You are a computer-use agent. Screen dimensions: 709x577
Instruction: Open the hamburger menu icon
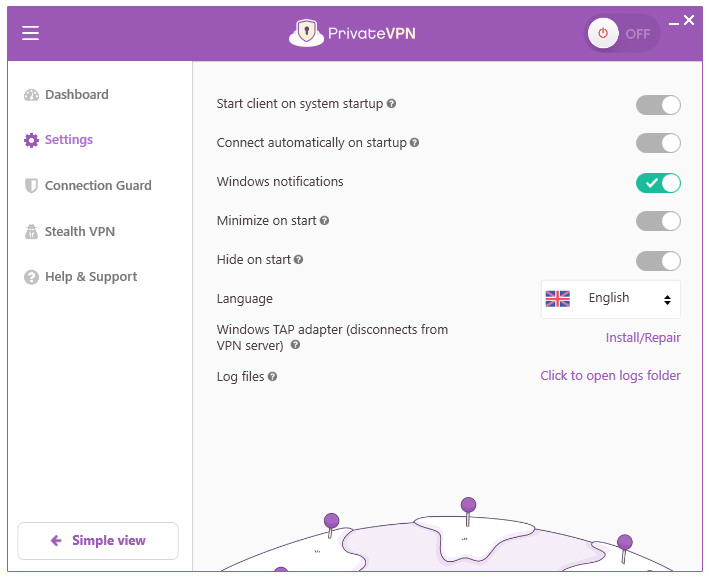click(31, 33)
